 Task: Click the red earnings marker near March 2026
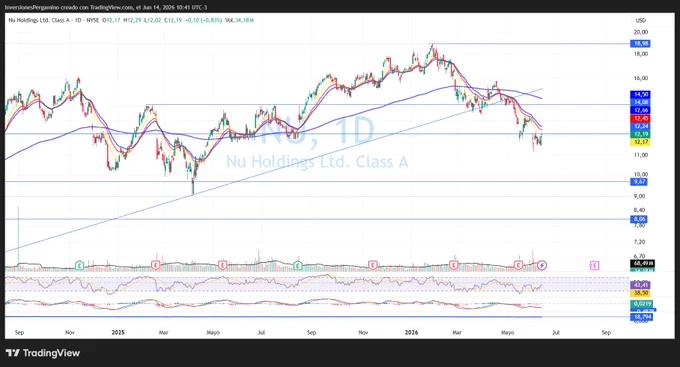coord(454,265)
